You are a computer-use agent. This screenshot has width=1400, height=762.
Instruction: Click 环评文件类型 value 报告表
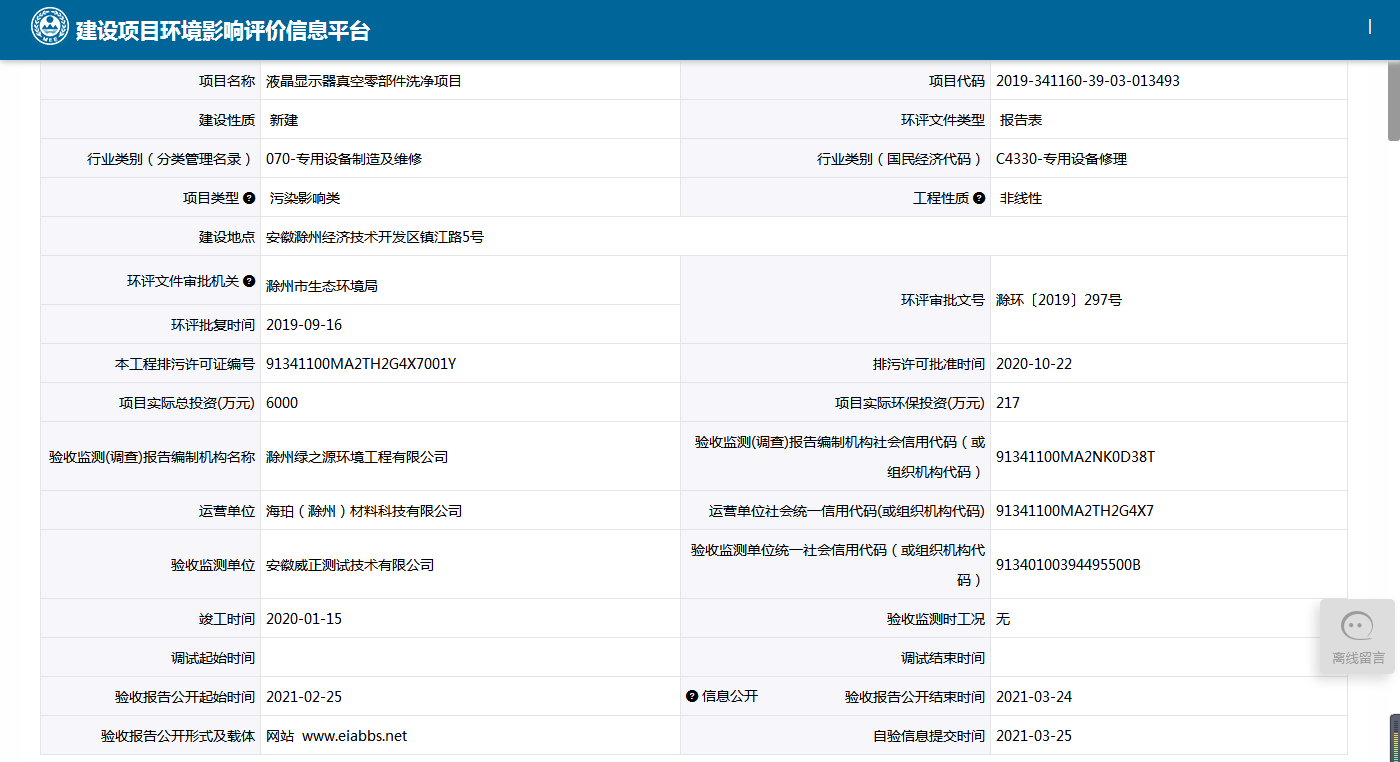[1021, 120]
